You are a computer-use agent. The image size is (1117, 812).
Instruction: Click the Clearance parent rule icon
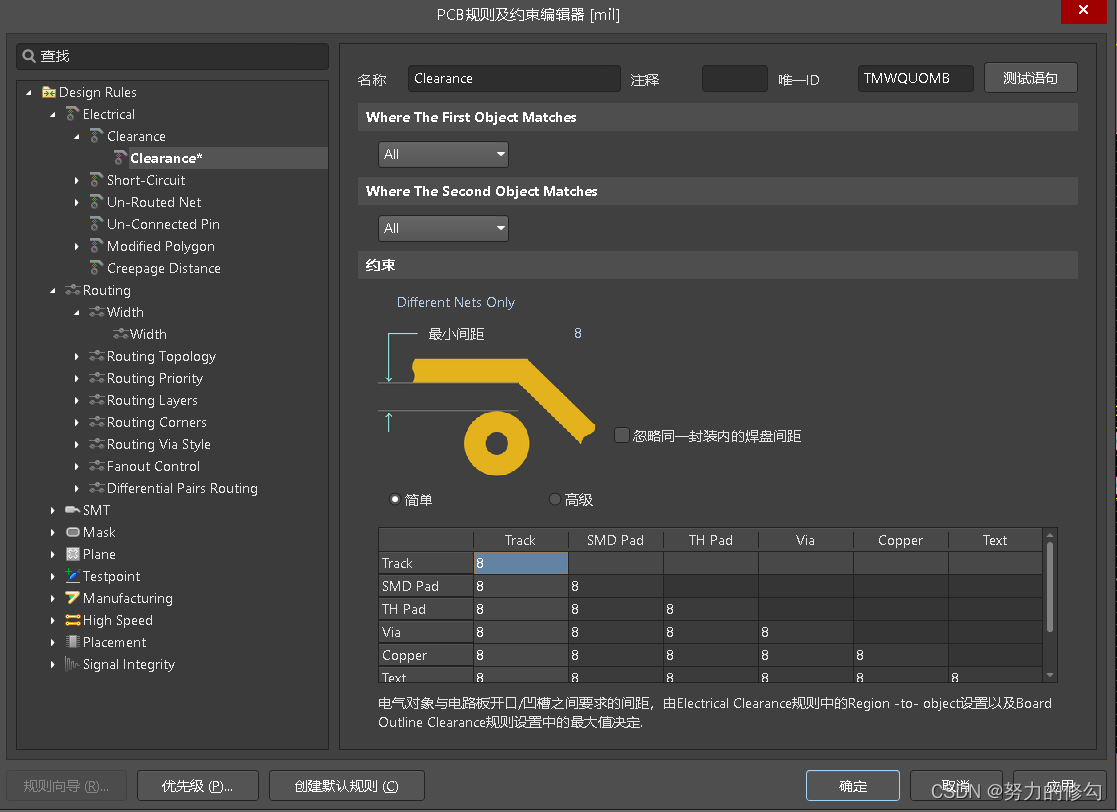(x=96, y=136)
